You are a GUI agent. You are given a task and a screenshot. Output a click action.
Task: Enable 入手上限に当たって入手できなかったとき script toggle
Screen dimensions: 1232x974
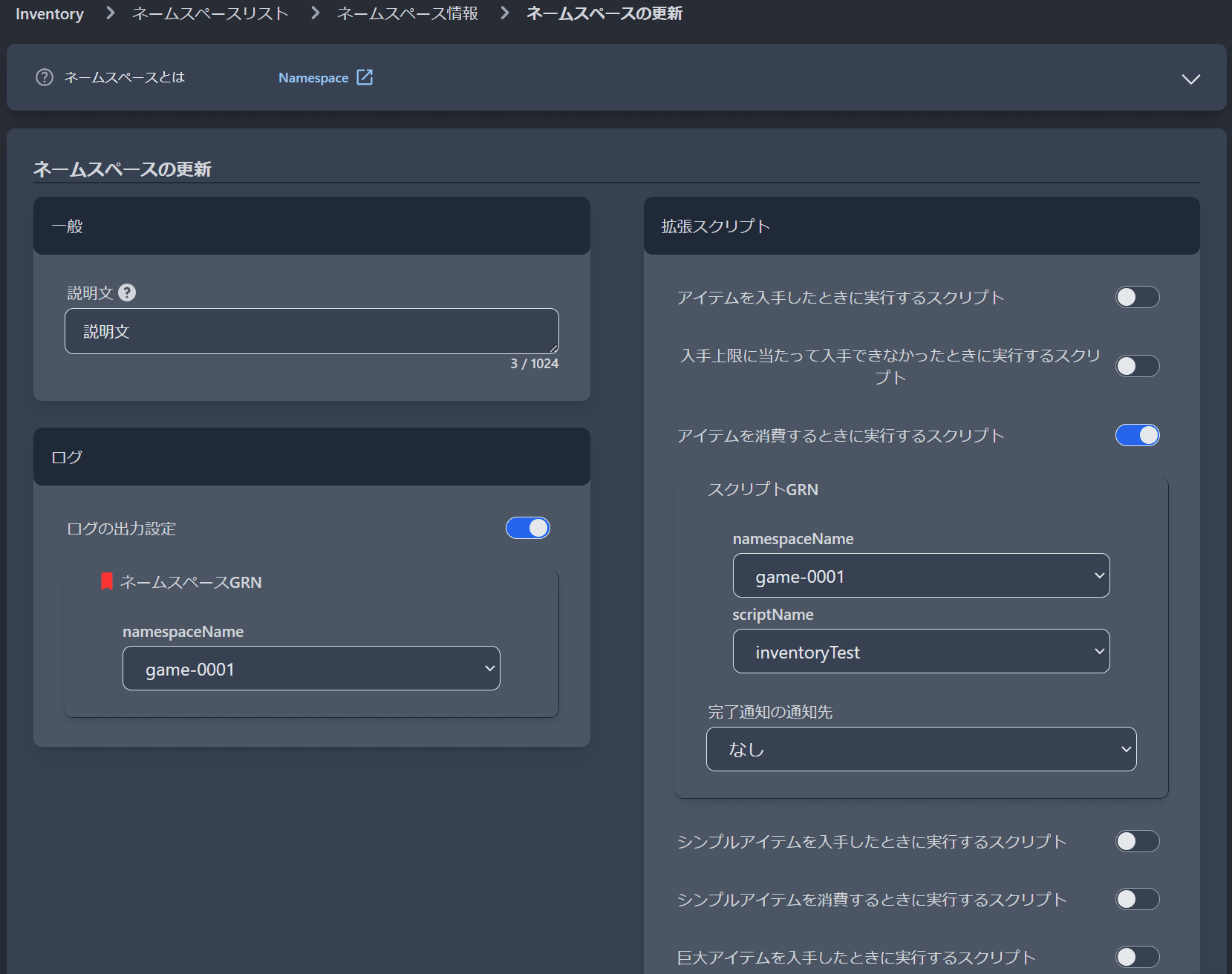pos(1137,366)
